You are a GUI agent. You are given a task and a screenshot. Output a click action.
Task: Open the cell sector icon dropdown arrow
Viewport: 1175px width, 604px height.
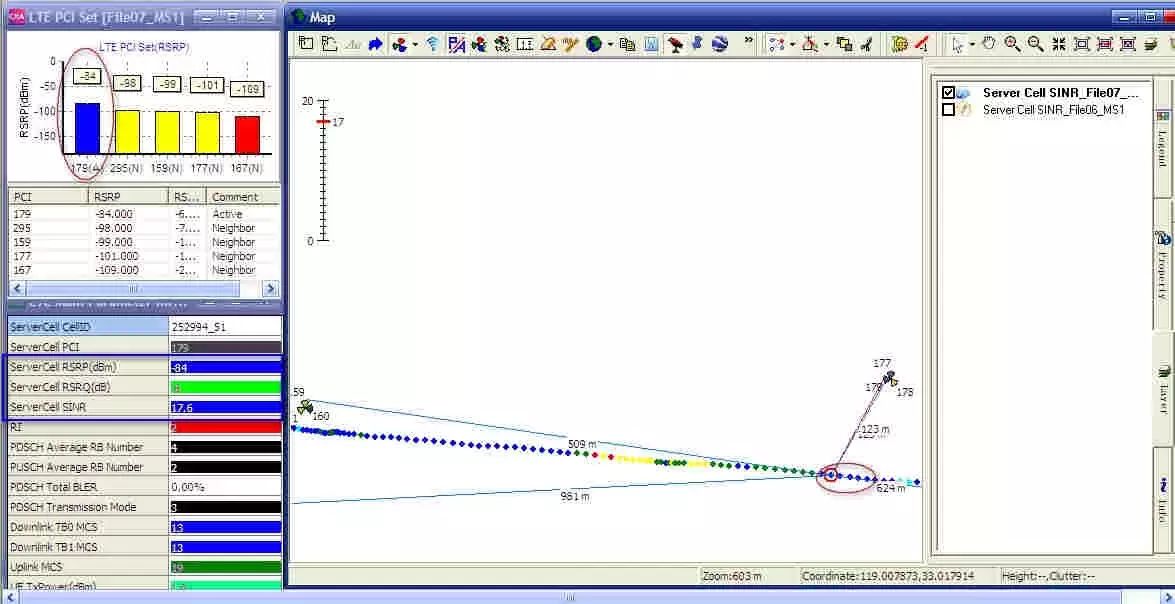(415, 44)
